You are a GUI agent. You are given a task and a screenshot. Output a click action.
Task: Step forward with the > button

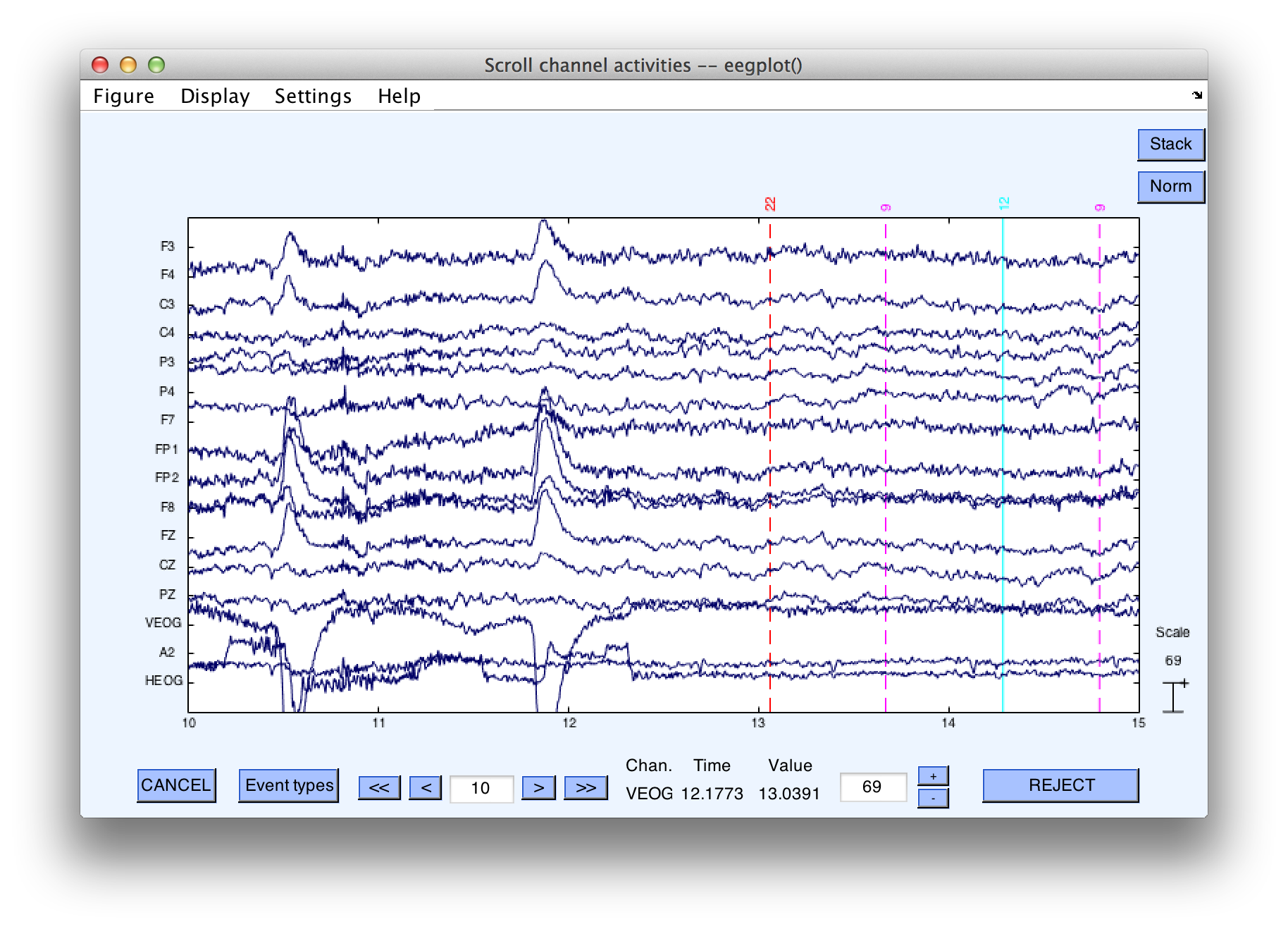(538, 787)
